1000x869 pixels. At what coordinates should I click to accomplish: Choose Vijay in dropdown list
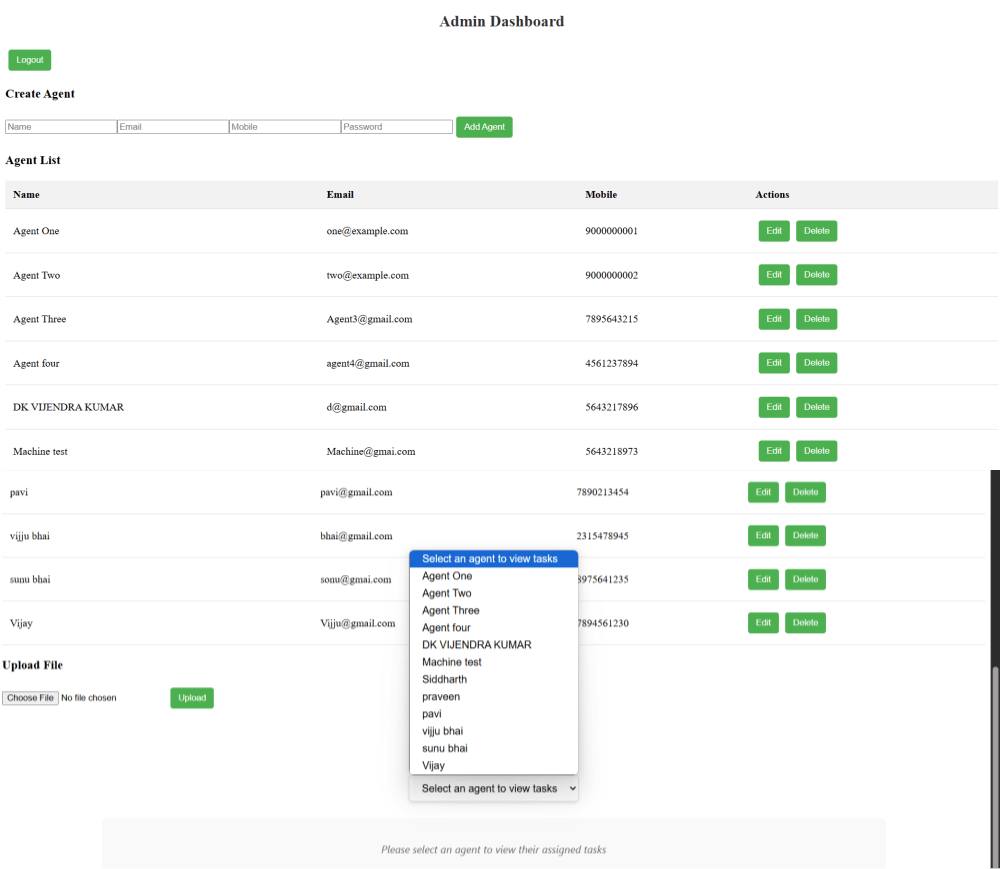pos(494,766)
